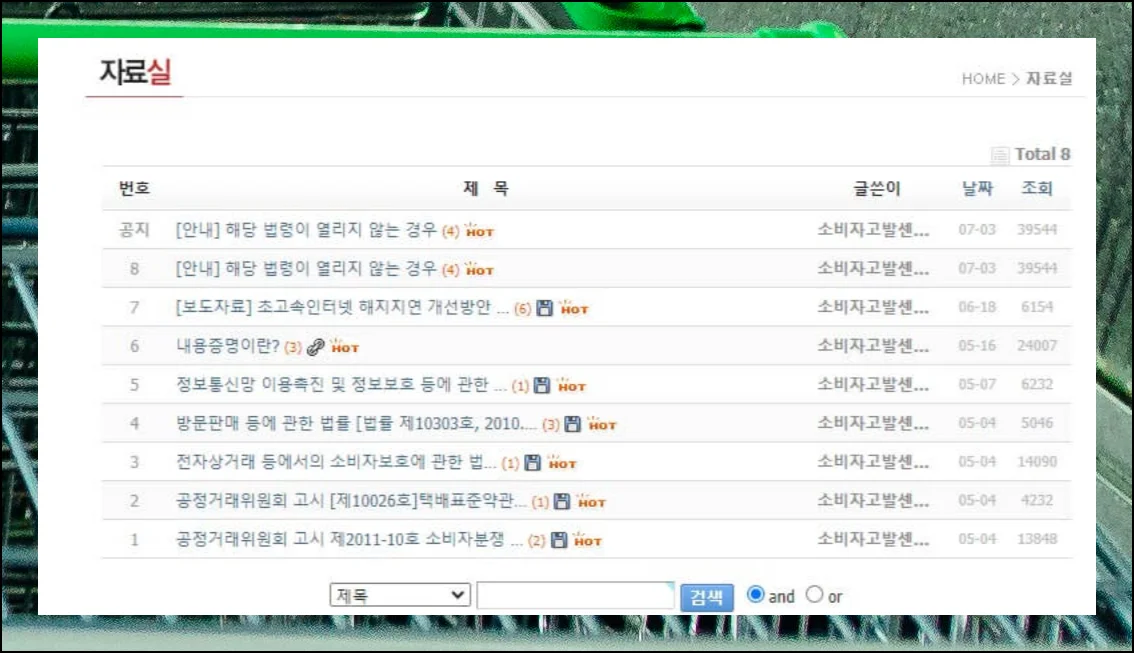Click the date 06-18 cell
This screenshot has width=1134, height=653.
click(977, 307)
